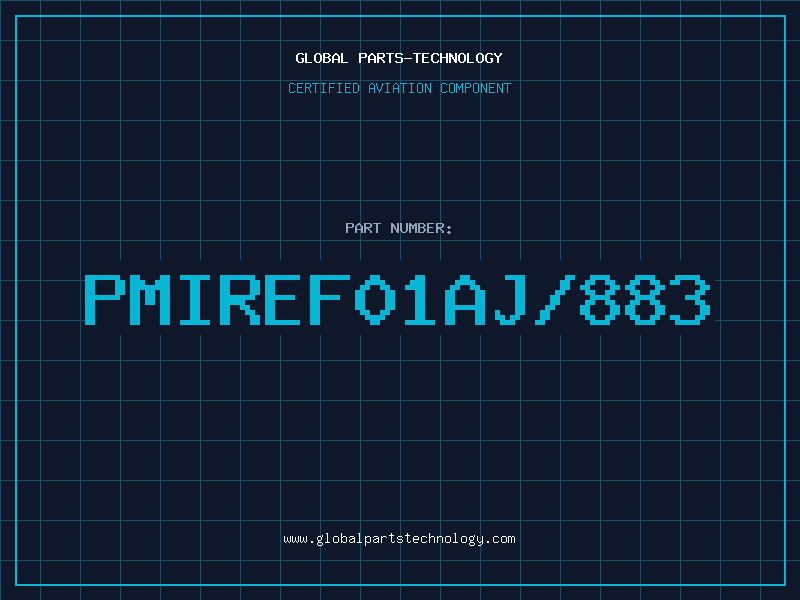Click the 'PART NUMBER:' label
The height and width of the screenshot is (600, 800).
pos(399,228)
